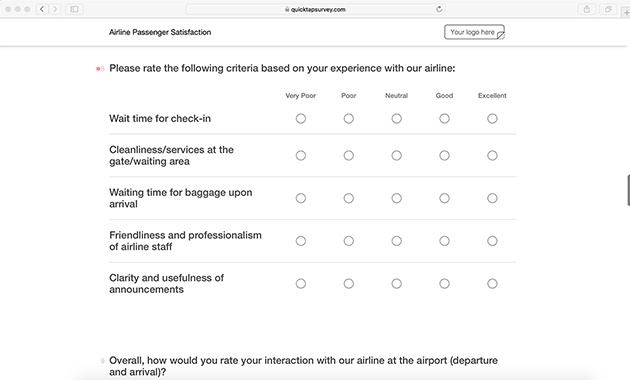The image size is (630, 380).
Task: Reload the page with the refresh icon
Action: tap(439, 9)
